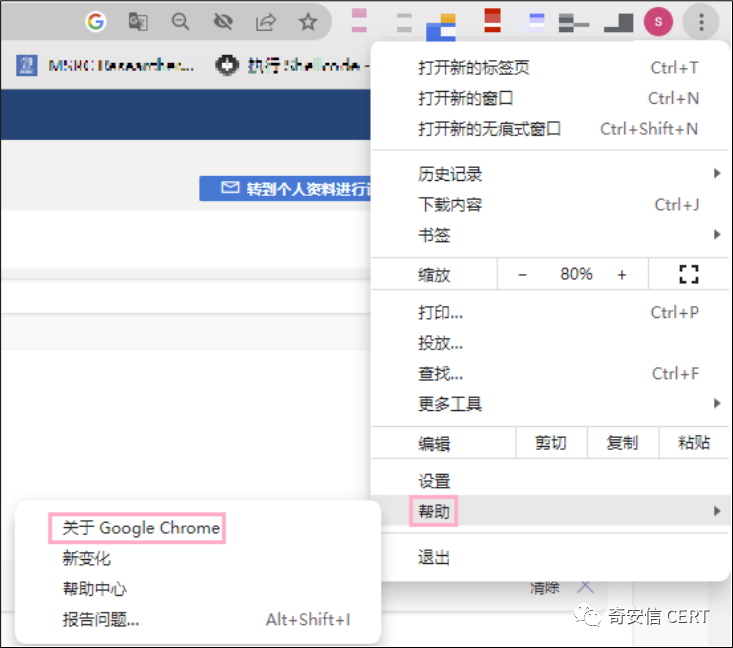733x648 pixels.
Task: Decrease zoom with the minus button
Action: click(523, 274)
